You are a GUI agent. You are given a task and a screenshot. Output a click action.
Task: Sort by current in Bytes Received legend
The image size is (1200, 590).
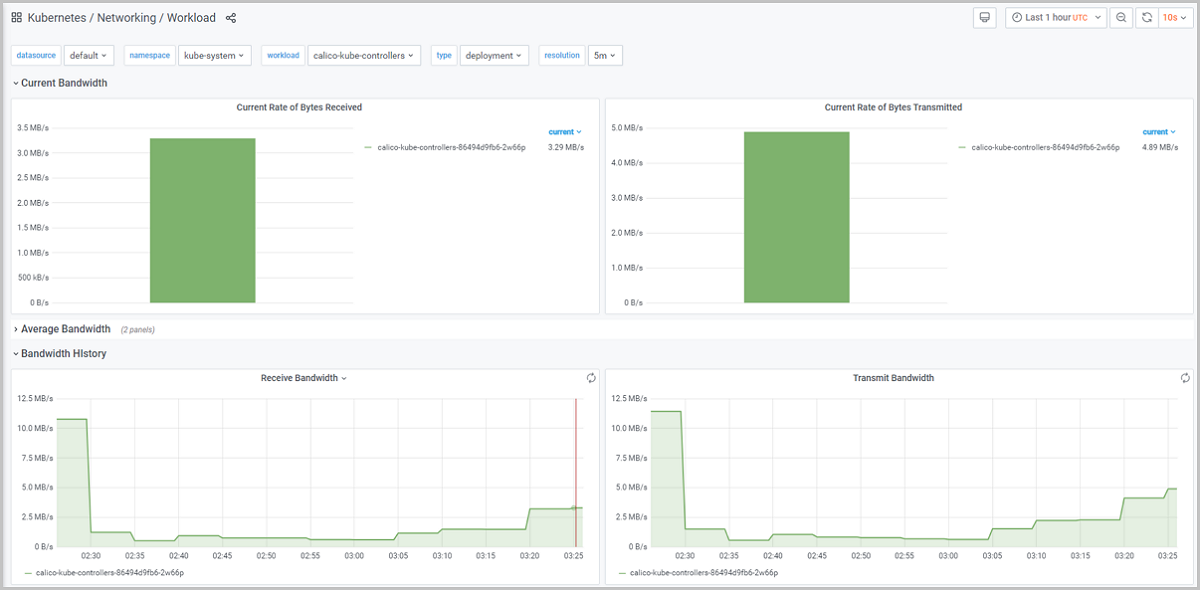click(x=564, y=132)
